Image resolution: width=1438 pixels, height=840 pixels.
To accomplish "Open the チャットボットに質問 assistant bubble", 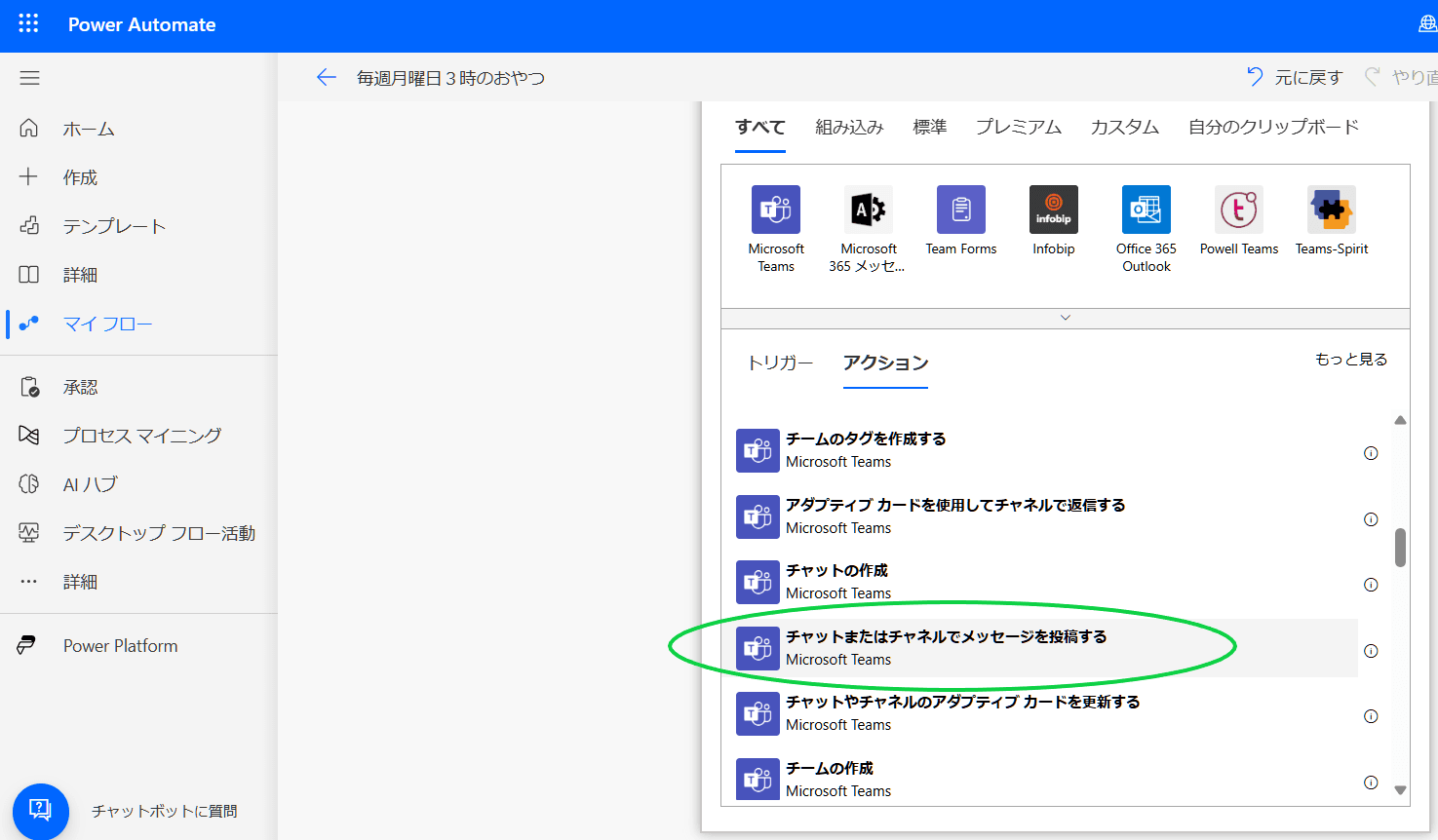I will pos(39,811).
